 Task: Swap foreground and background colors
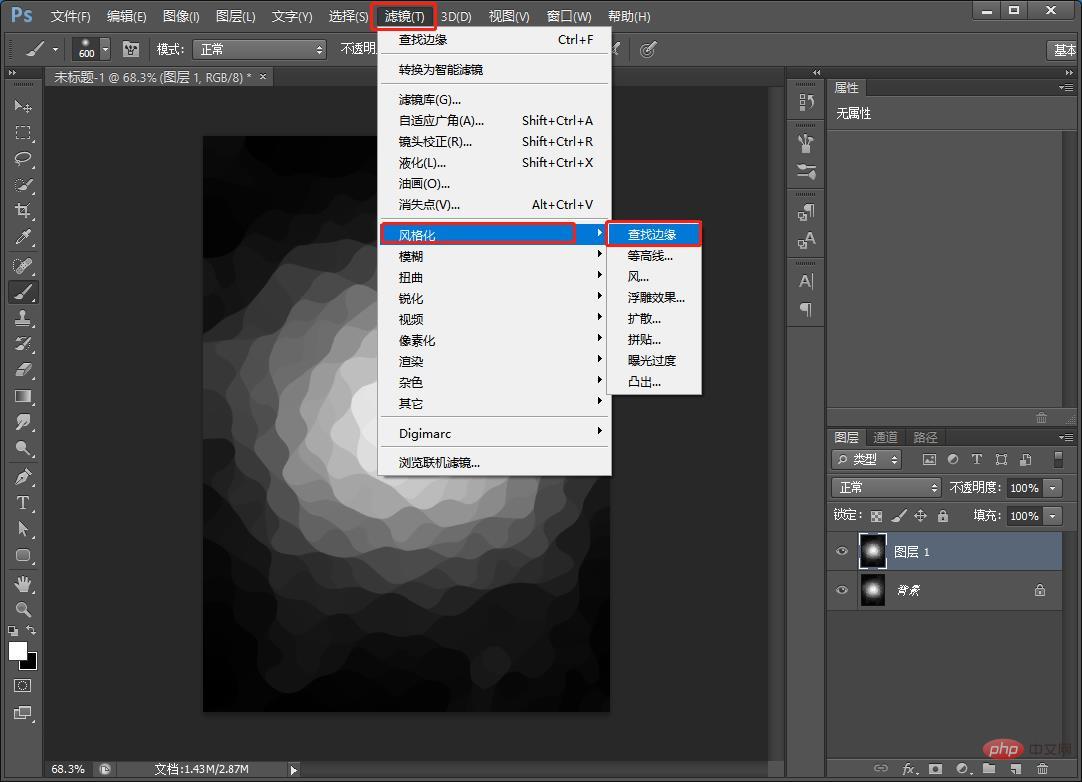coord(31,630)
